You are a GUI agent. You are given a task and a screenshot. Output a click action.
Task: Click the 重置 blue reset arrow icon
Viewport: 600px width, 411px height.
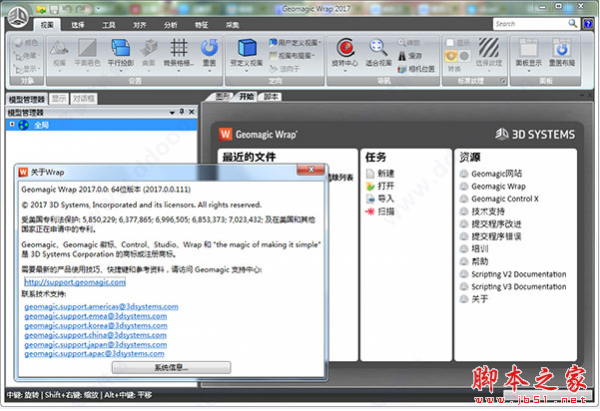pyautogui.click(x=209, y=48)
